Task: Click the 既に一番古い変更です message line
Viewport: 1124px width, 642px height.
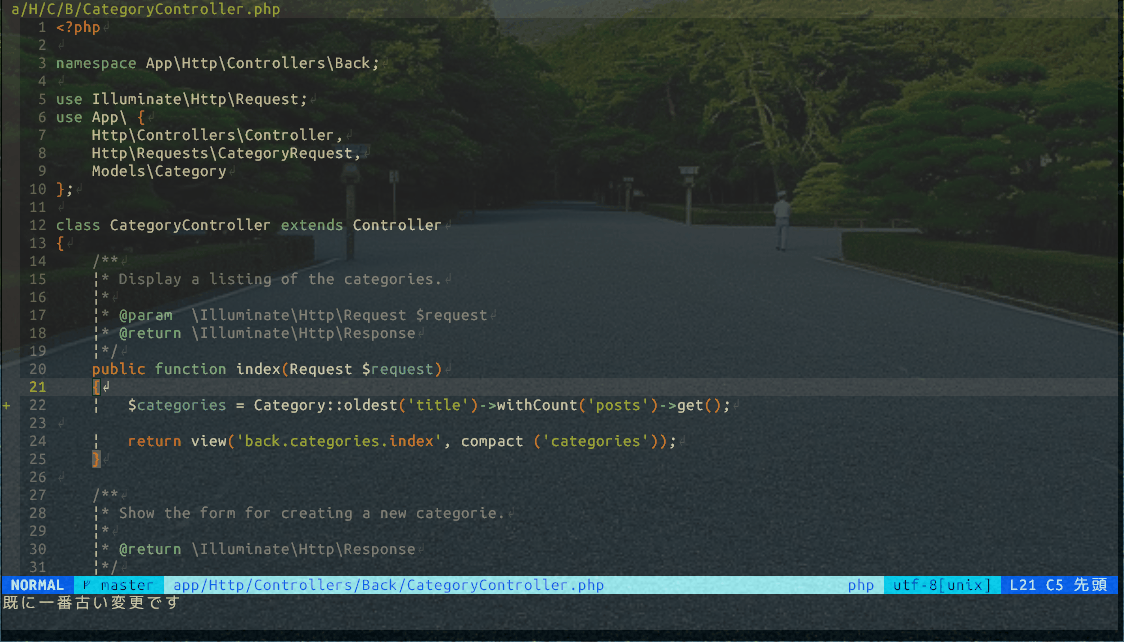Action: pyautogui.click(x=88, y=603)
